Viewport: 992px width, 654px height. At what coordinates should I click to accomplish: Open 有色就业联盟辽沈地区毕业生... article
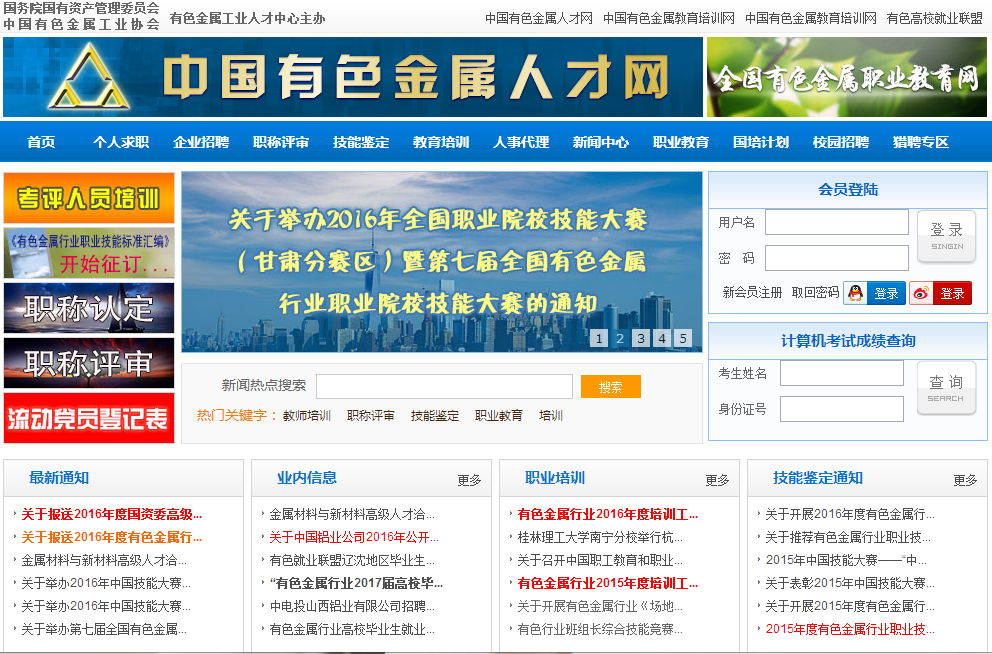tap(352, 560)
